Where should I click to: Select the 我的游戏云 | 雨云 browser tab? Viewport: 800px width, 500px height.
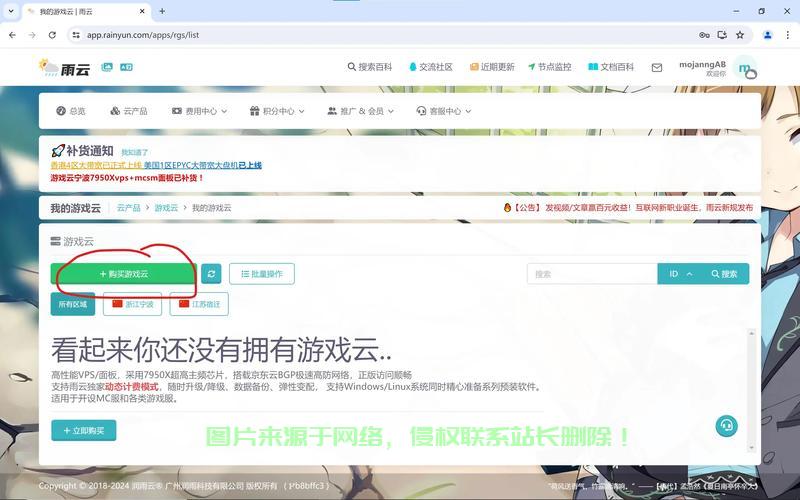[x=86, y=11]
